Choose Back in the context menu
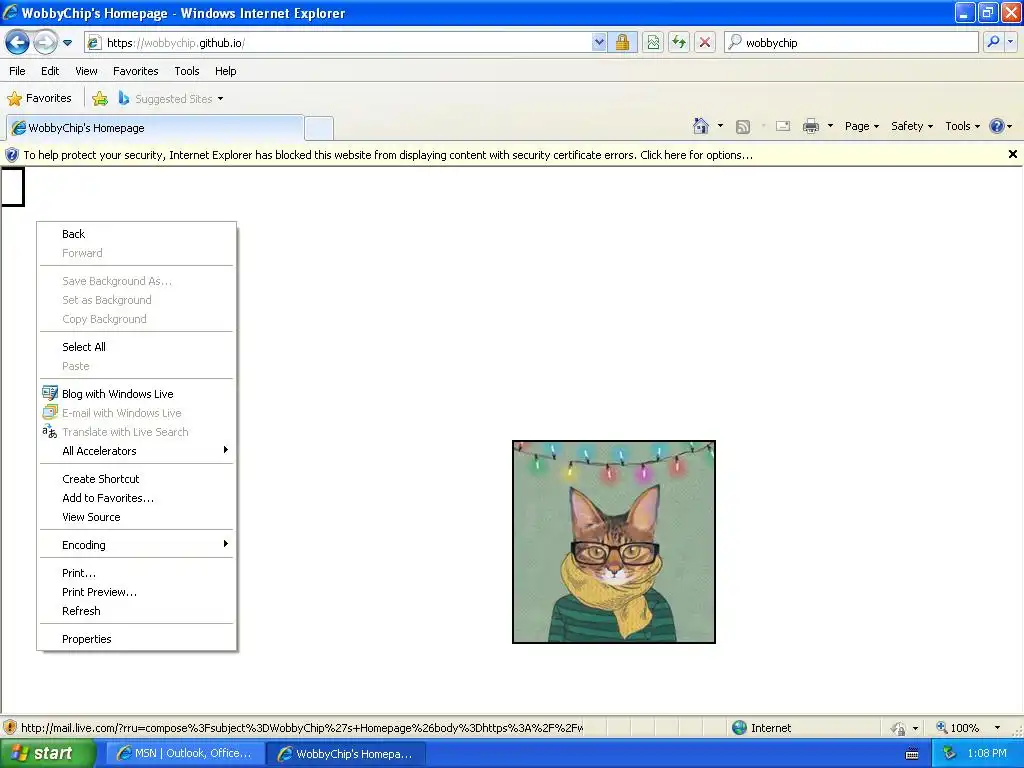This screenshot has height=768, width=1024. click(x=136, y=234)
